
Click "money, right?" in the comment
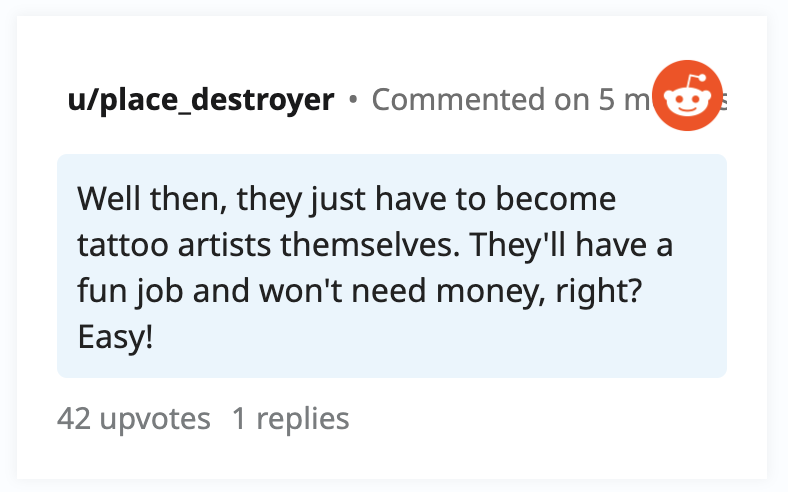click(539, 292)
